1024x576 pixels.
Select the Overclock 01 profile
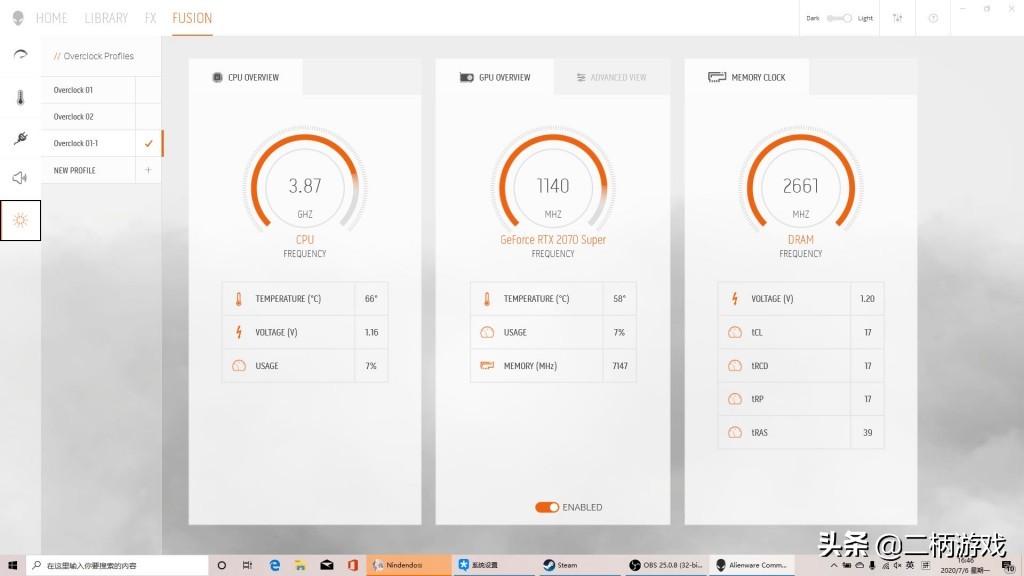click(88, 90)
